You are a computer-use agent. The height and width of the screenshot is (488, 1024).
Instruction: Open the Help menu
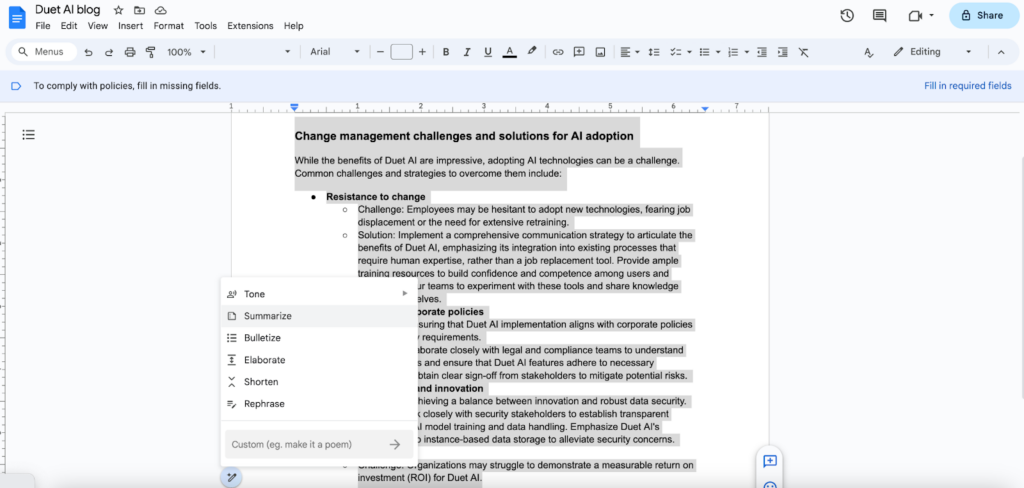[294, 26]
